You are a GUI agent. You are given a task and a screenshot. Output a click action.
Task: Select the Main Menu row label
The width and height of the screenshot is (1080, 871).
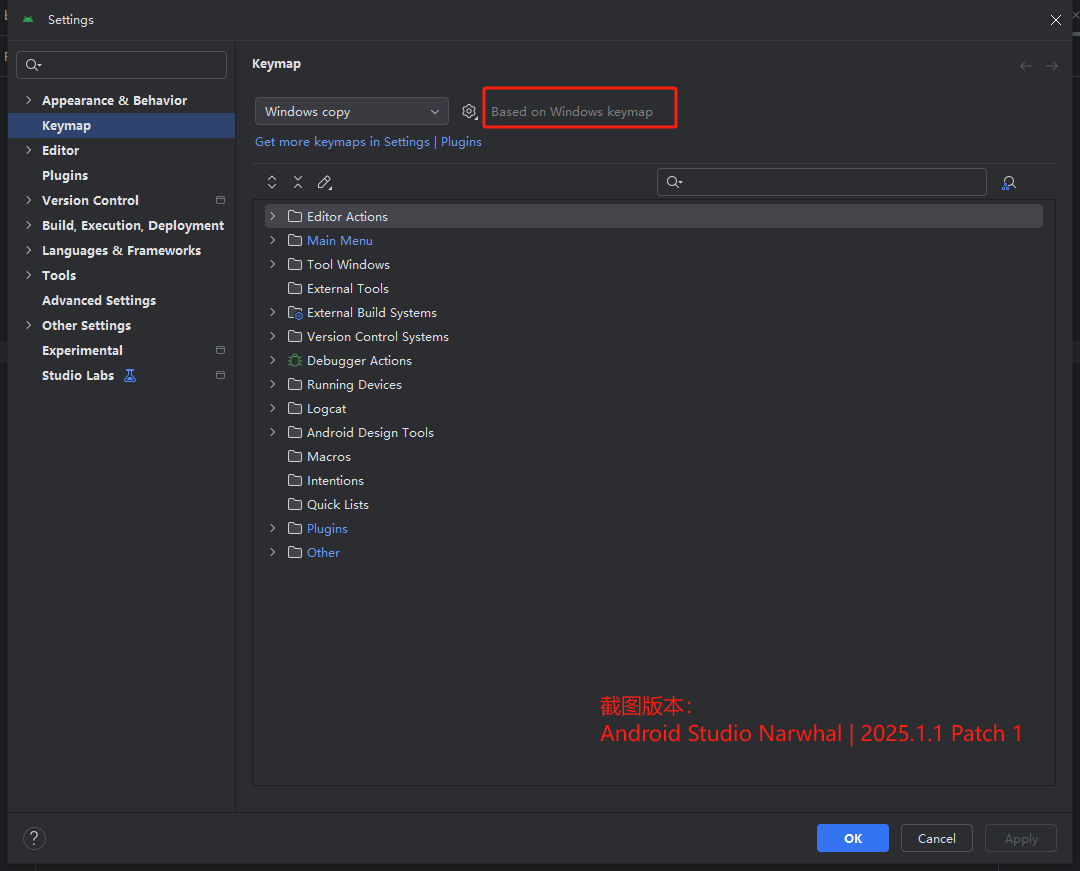tap(340, 240)
